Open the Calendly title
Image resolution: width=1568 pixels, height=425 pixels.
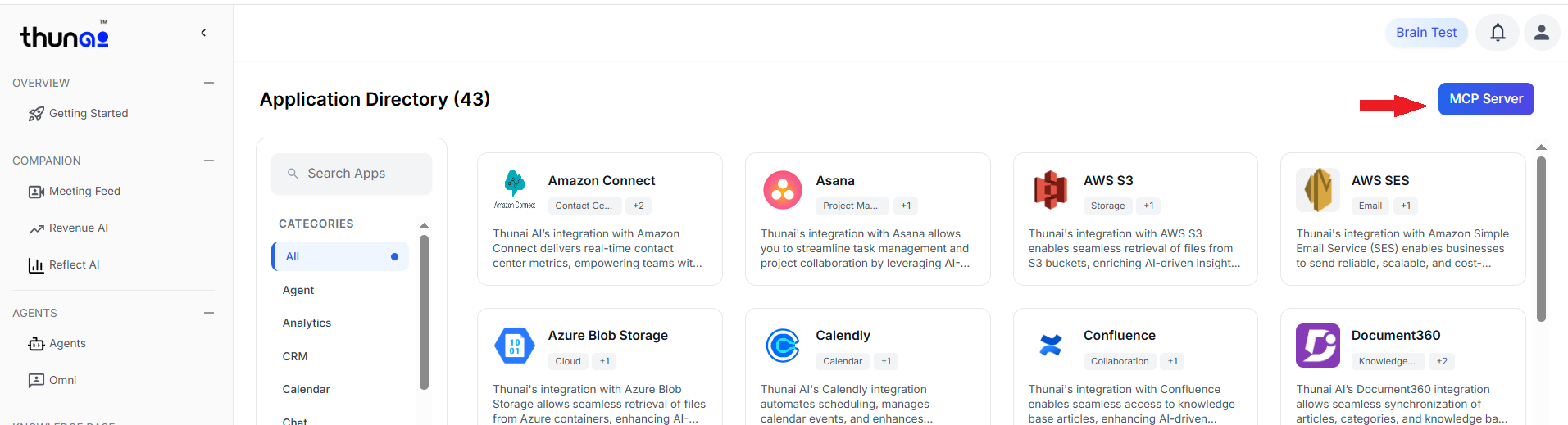[x=843, y=336]
